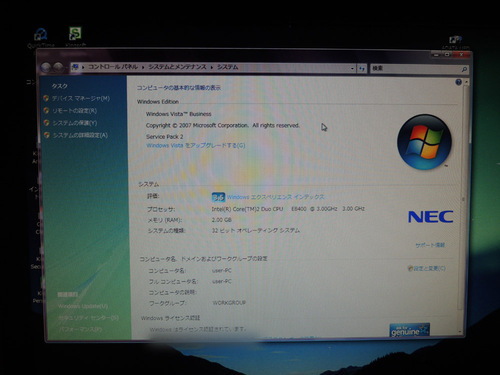Open System protection task link
This screenshot has width=500, height=375.
click(75, 123)
